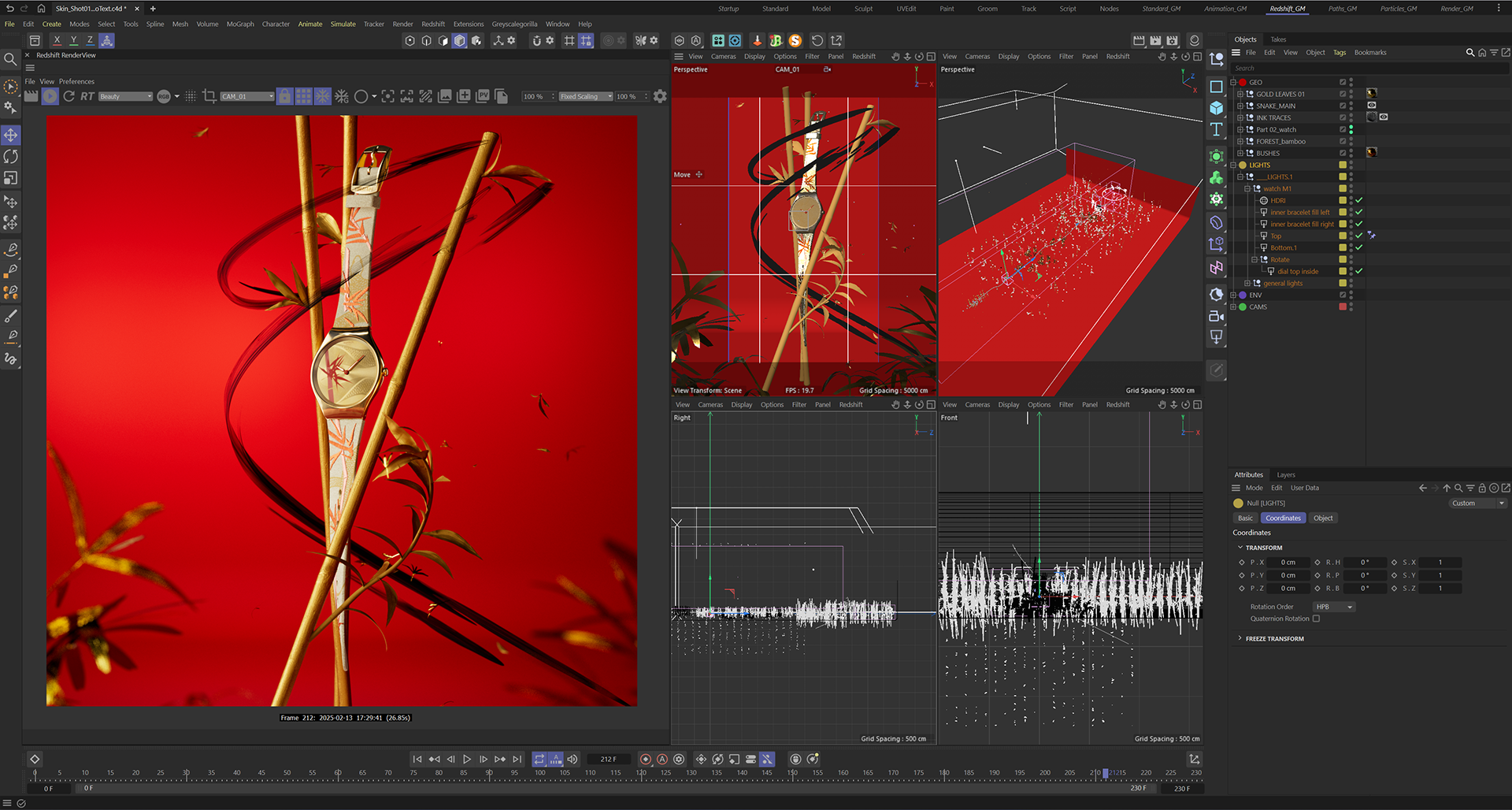The image size is (1512, 810).
Task: Toggle the HDRI light green checkmark
Action: coord(1359,200)
